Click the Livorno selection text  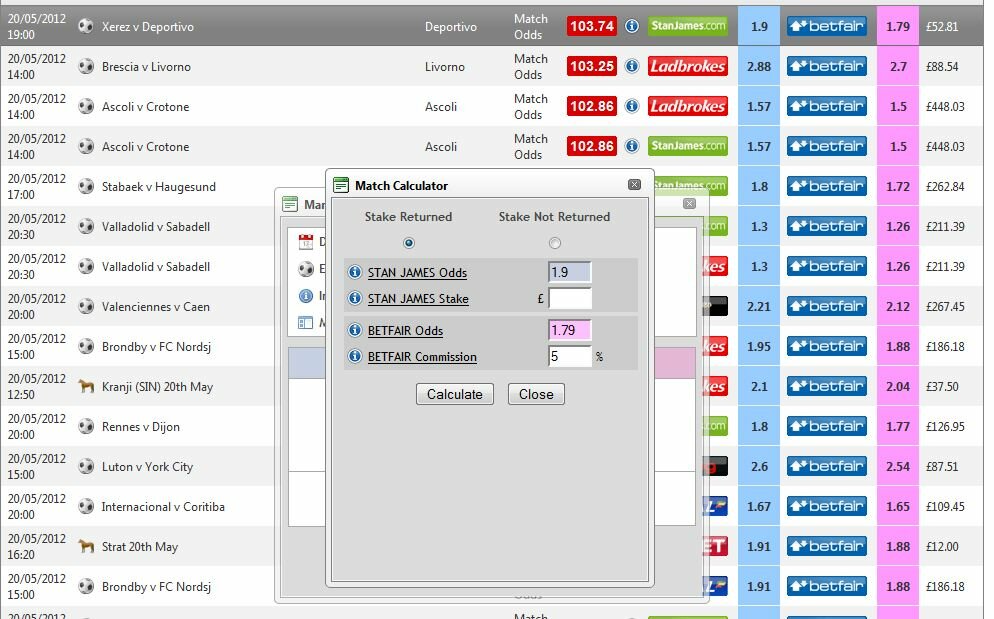click(x=444, y=67)
